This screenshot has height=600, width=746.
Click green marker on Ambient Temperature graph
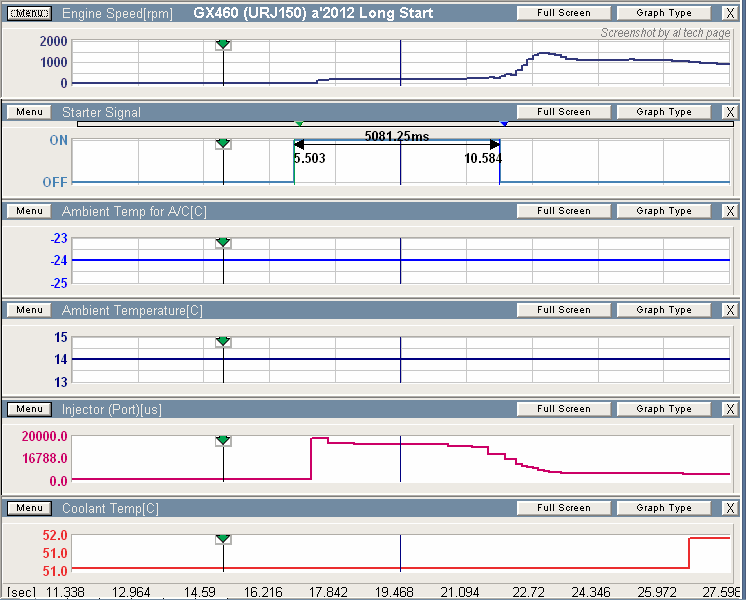click(223, 342)
